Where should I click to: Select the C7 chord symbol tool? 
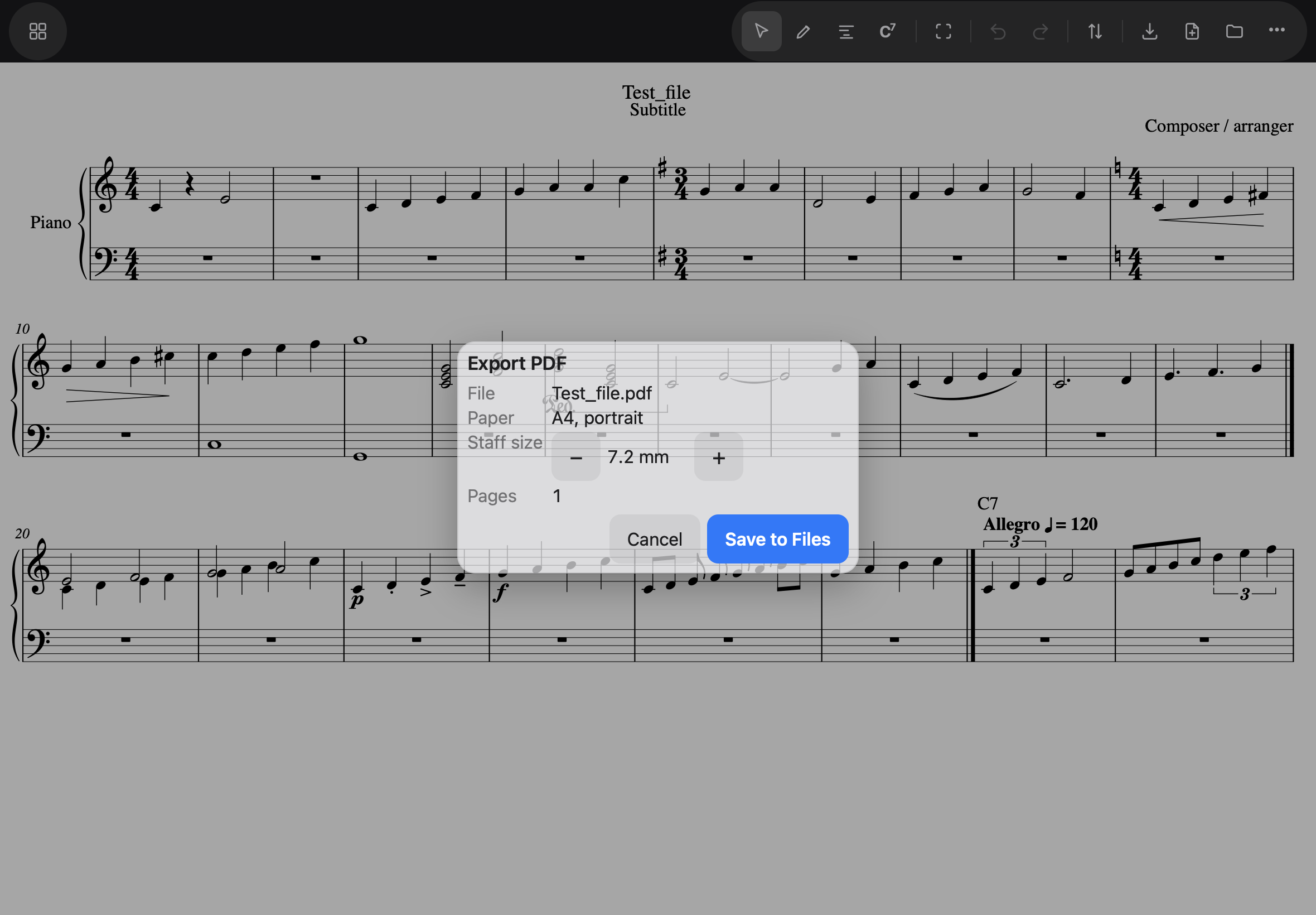tap(887, 31)
